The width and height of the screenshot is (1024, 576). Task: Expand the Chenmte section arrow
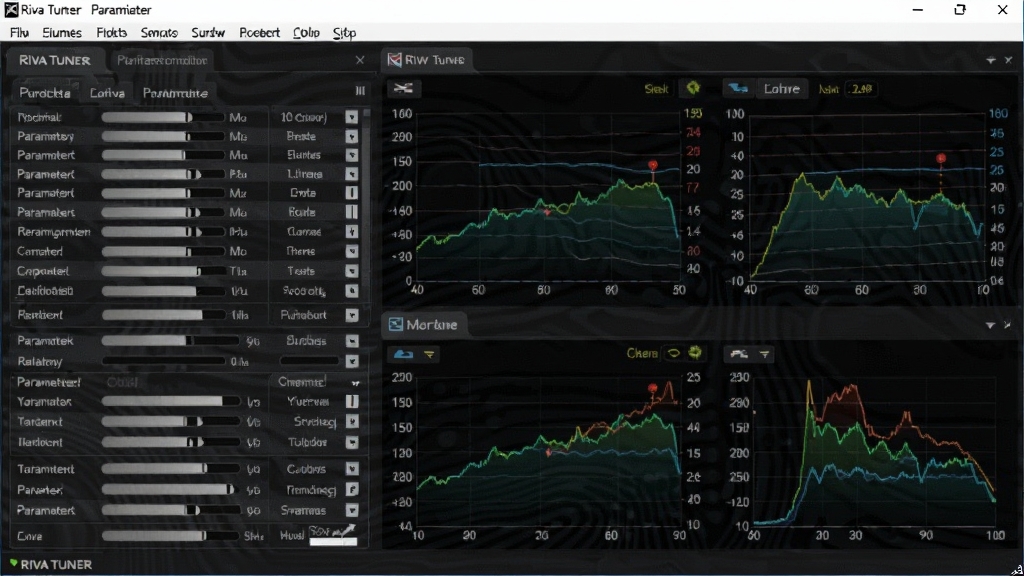355,383
